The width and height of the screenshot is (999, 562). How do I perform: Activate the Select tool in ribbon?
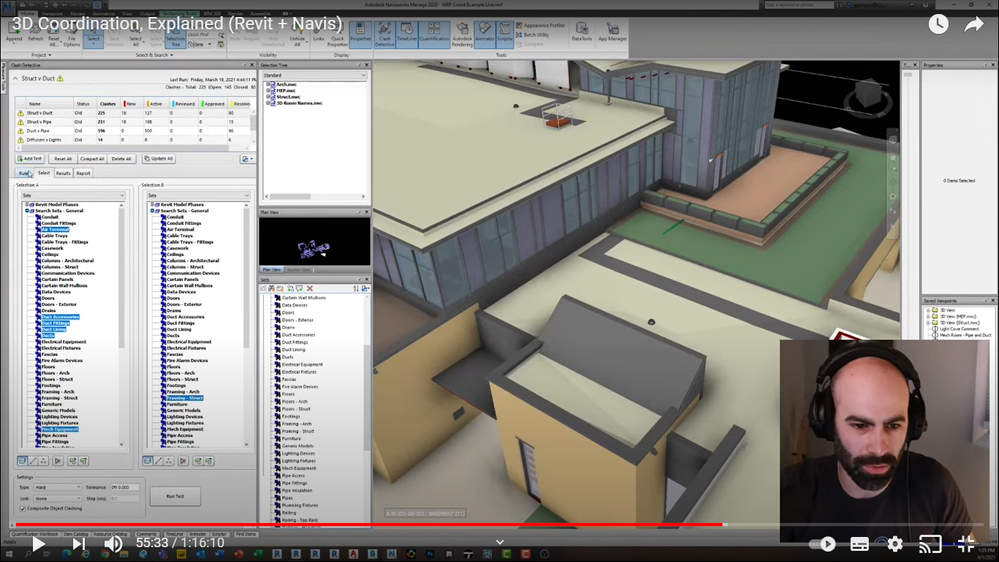point(93,32)
